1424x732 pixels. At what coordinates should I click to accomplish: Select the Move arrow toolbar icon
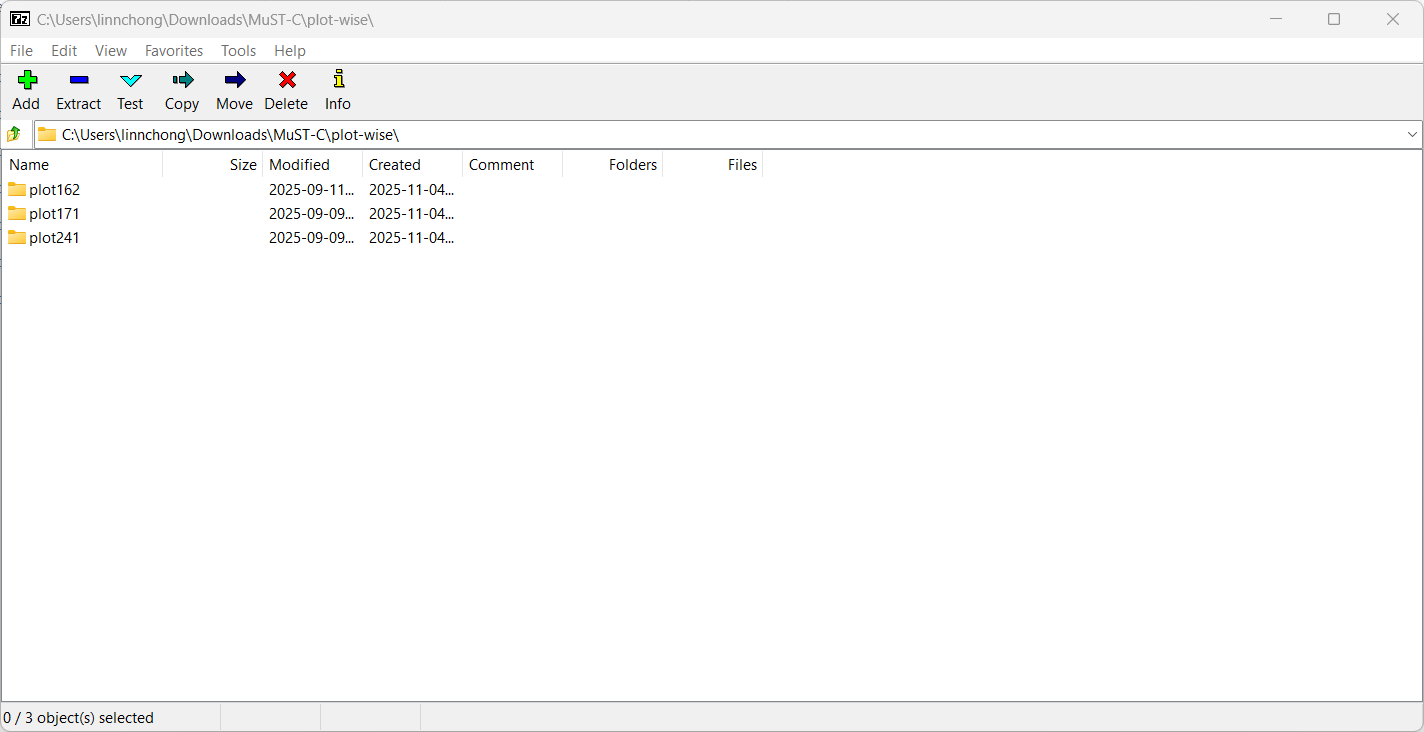[235, 80]
